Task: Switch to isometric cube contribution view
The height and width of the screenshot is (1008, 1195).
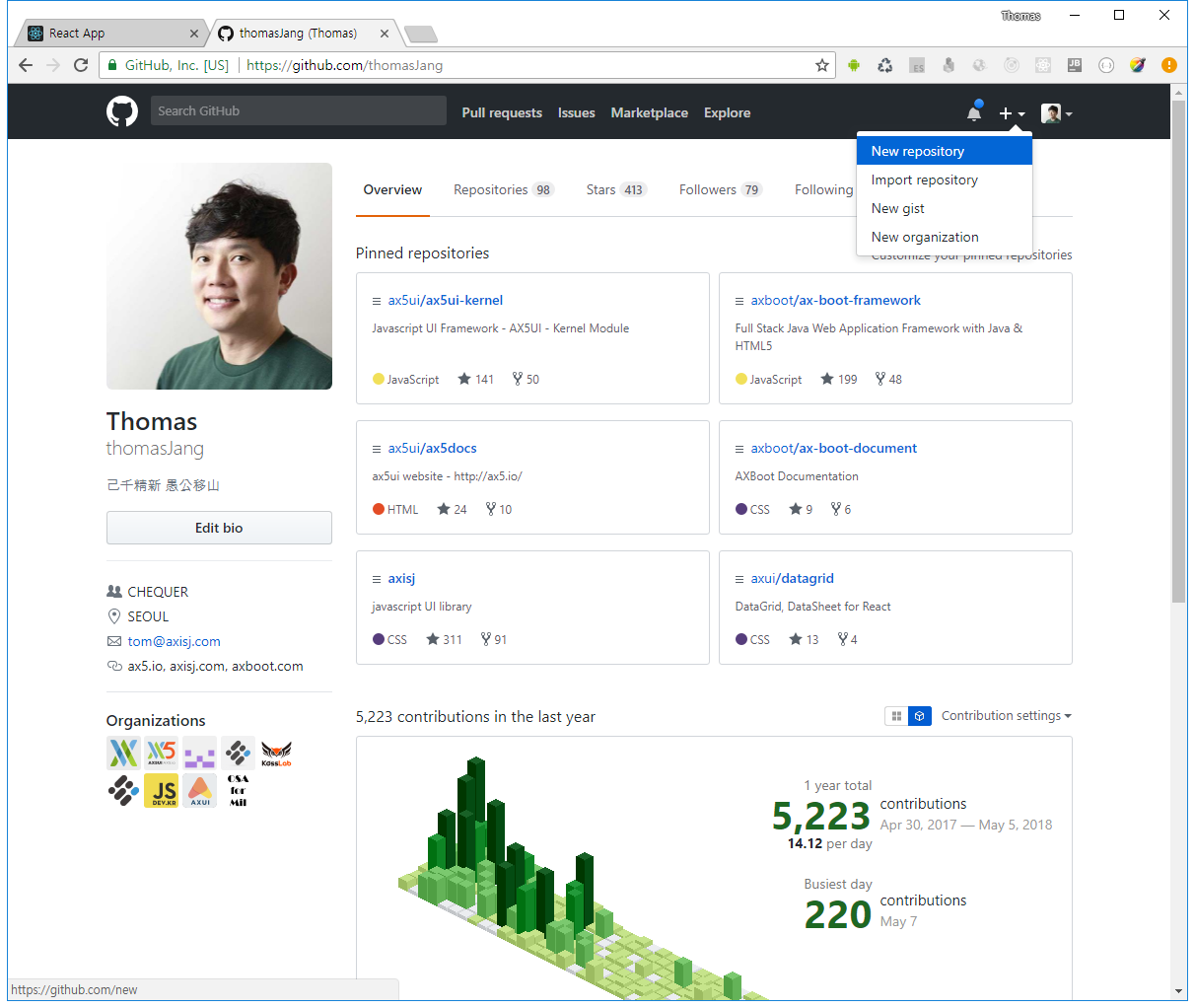Action: pos(920,716)
